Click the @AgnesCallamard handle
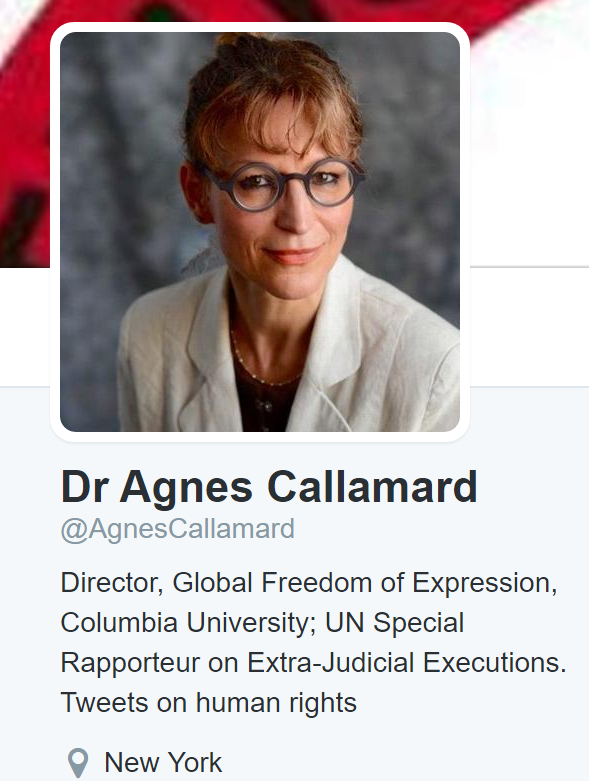The width and height of the screenshot is (589, 781). click(178, 529)
